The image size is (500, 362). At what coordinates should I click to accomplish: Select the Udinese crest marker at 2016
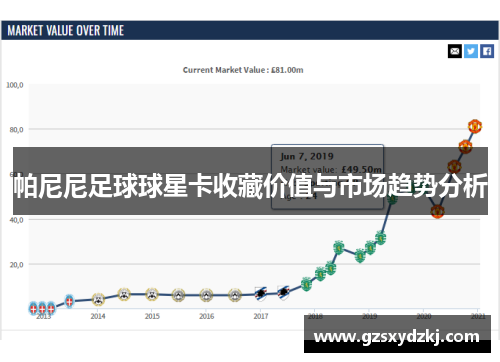click(206, 295)
